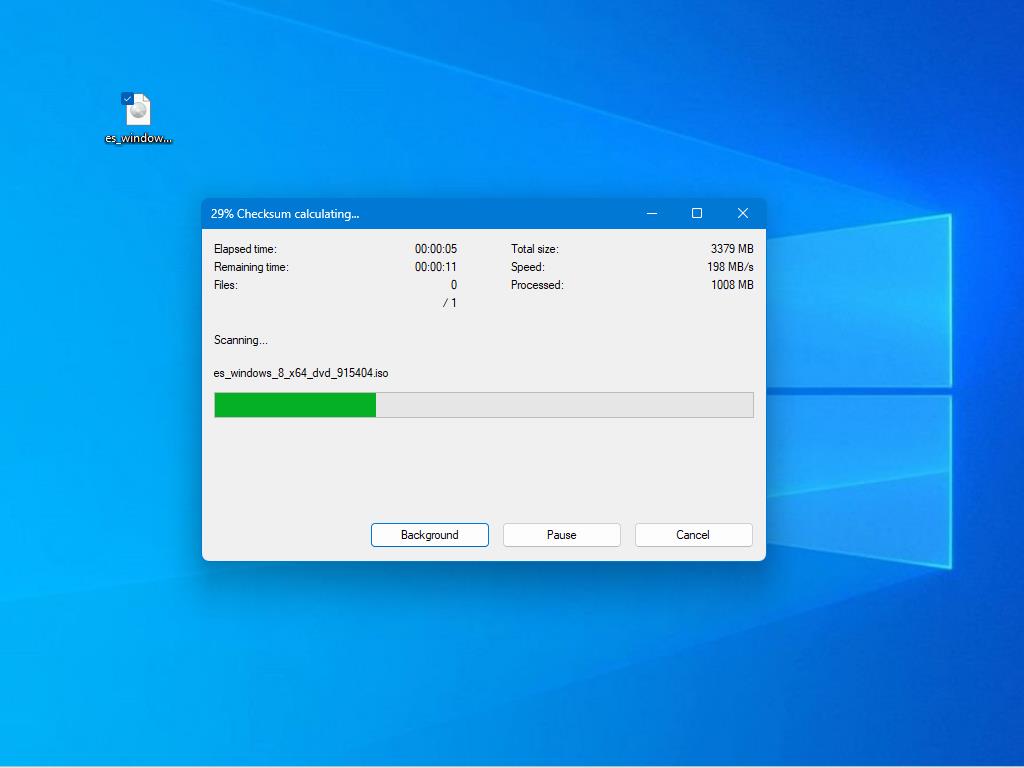Click the 'Remaining time:' label
The image size is (1024, 768).
pyautogui.click(x=251, y=267)
